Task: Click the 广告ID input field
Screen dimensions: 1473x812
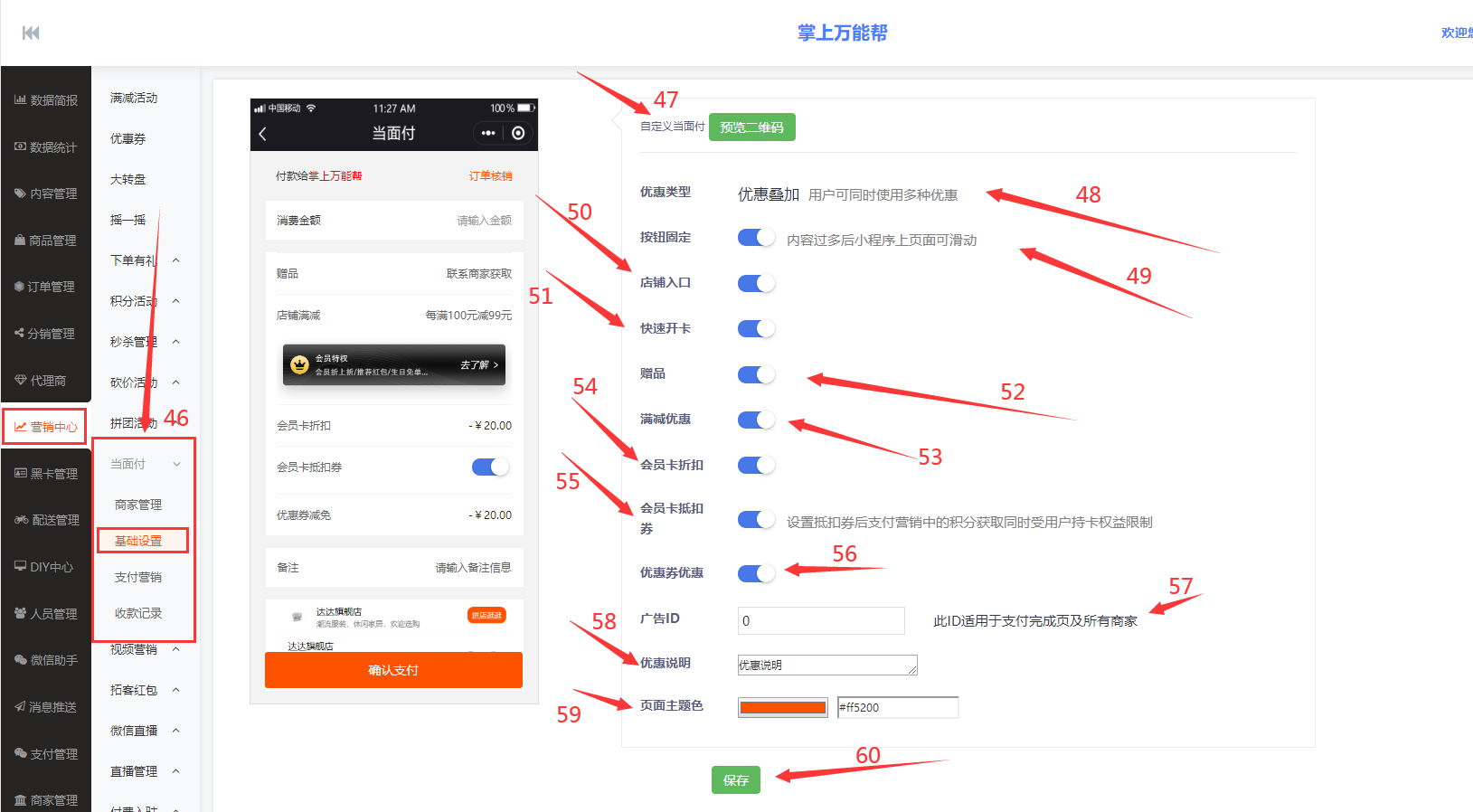Action: pos(820,620)
